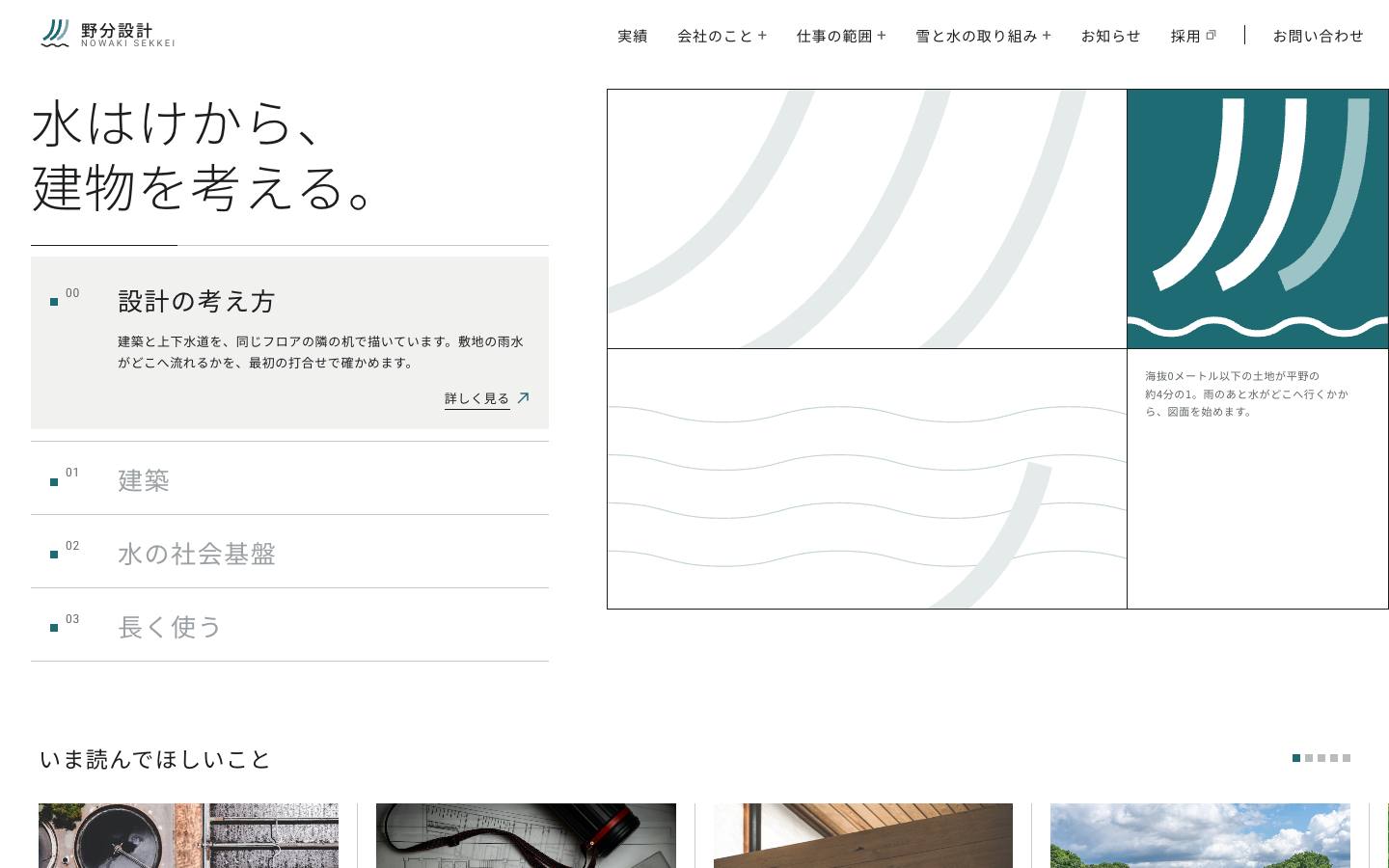Click the teal wave logo tile
The width and height of the screenshot is (1389, 868).
1258,219
